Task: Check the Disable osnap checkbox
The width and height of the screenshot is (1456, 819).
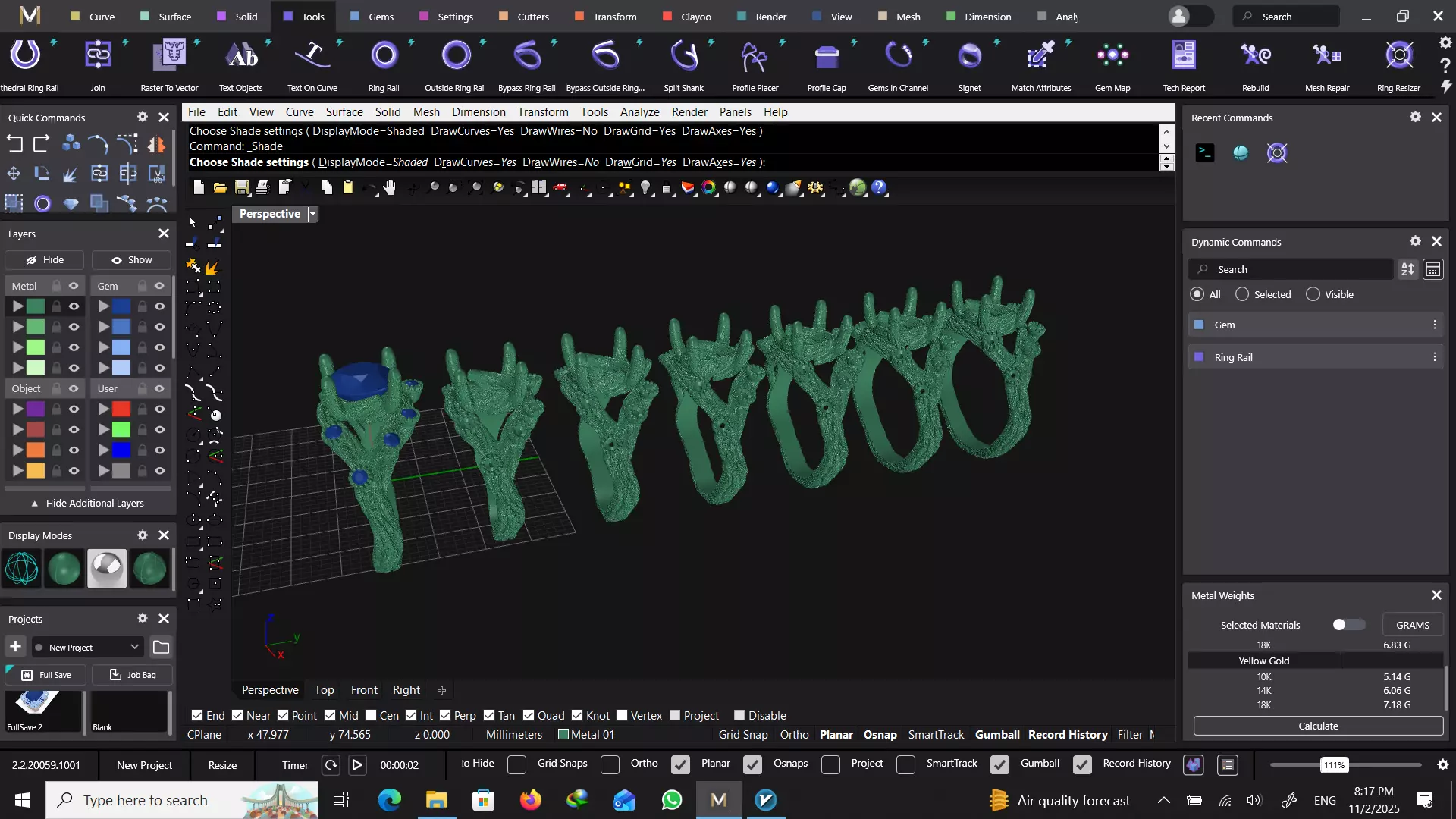Action: tap(739, 715)
